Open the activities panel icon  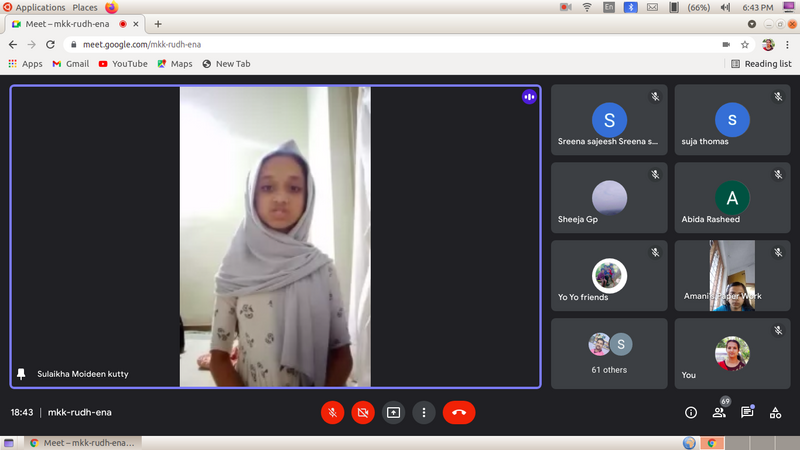pos(775,412)
